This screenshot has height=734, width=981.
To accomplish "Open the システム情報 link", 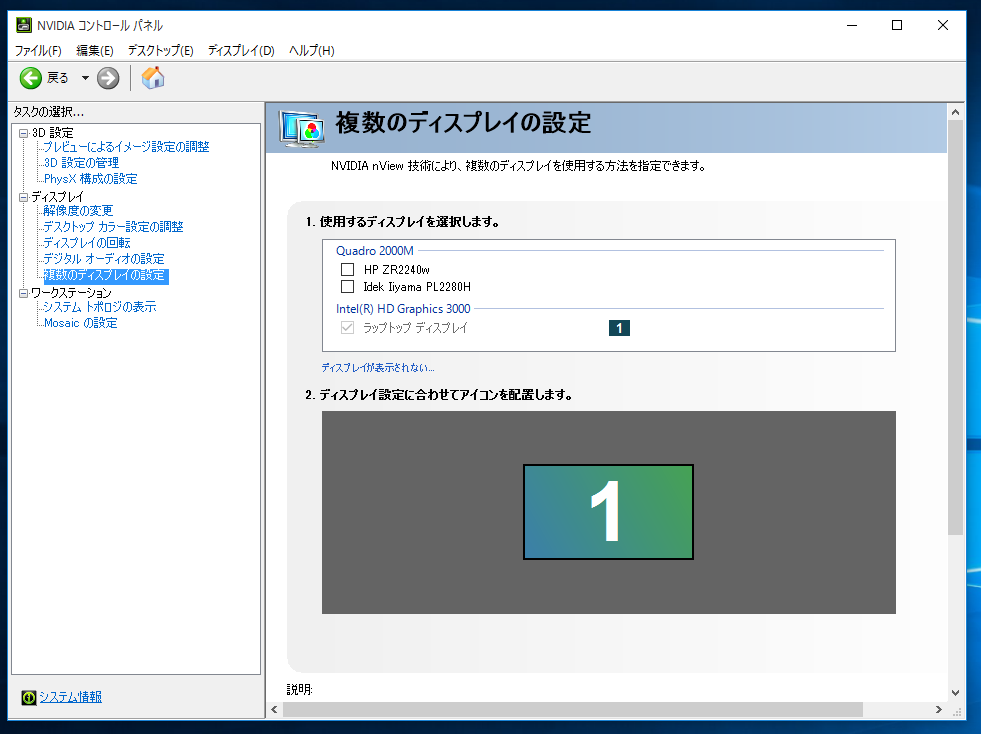I will tap(71, 697).
